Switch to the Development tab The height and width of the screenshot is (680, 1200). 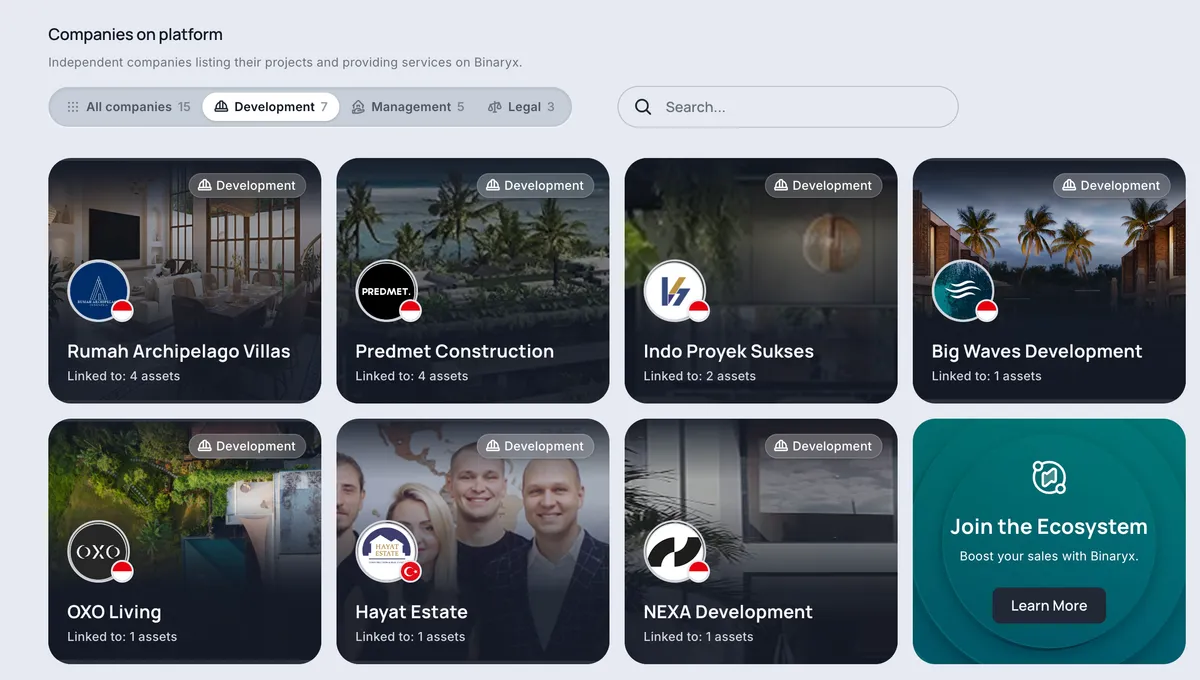coord(271,107)
